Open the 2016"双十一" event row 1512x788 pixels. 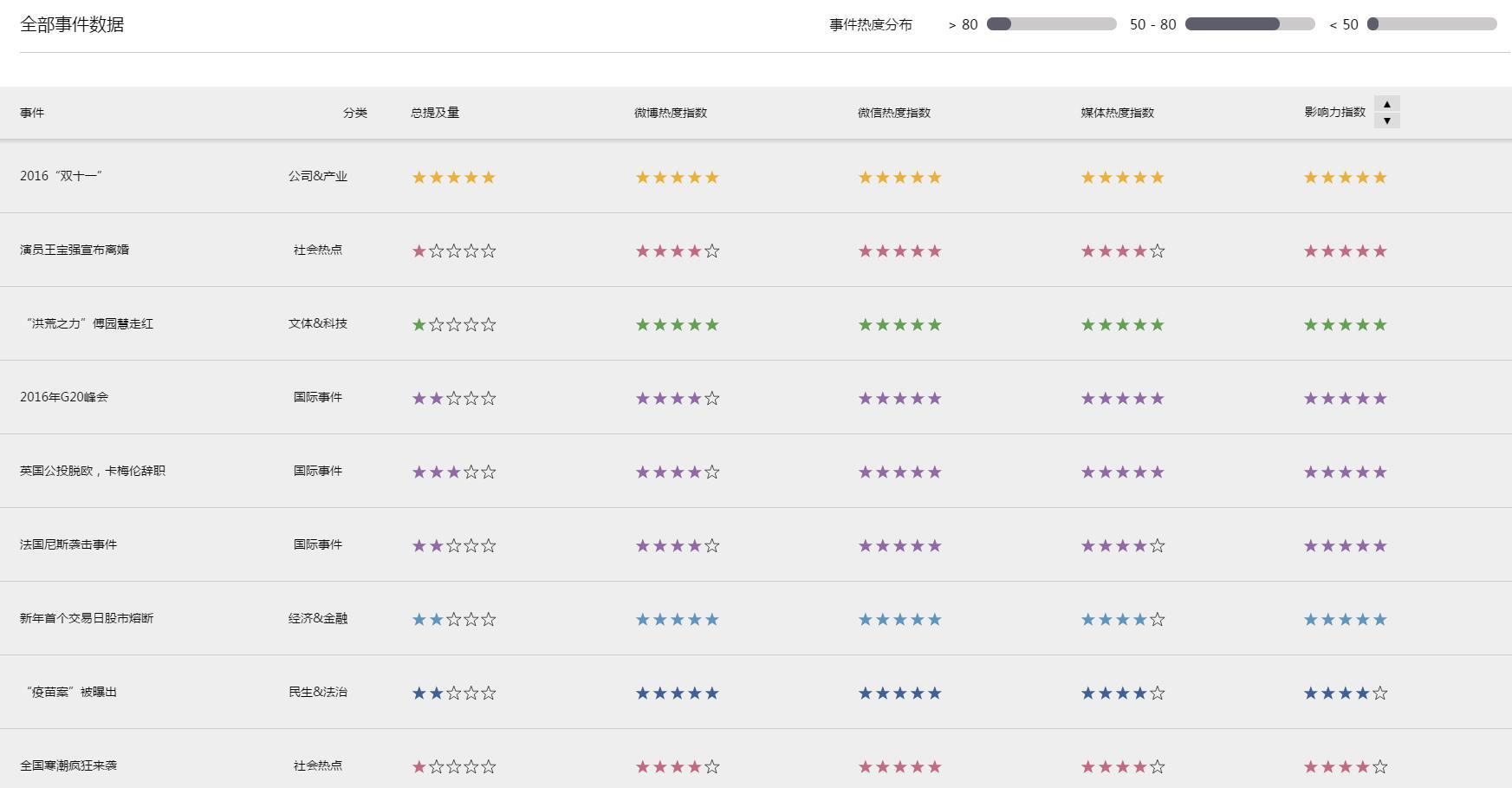tap(62, 176)
